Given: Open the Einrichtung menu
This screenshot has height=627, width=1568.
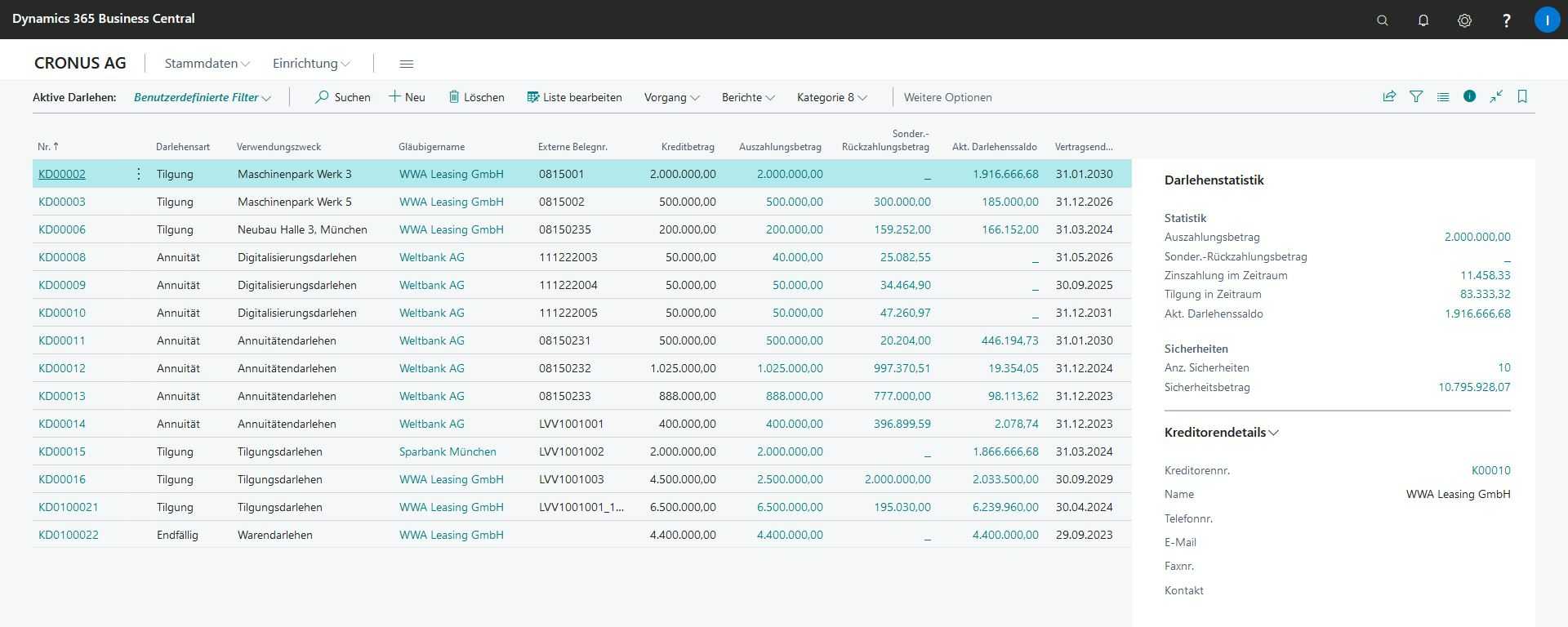Looking at the screenshot, I should click(311, 64).
